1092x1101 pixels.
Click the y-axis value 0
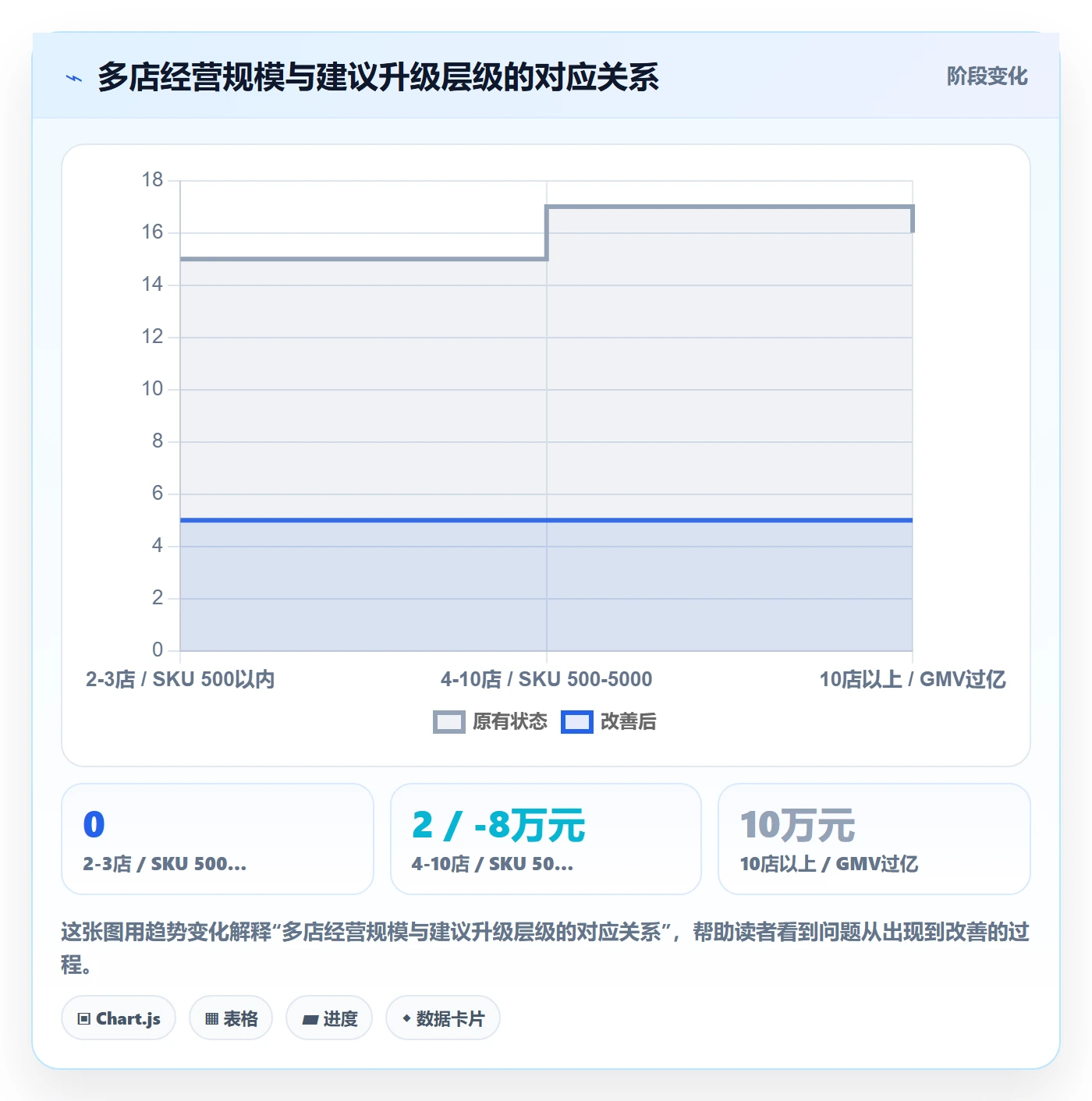(158, 650)
